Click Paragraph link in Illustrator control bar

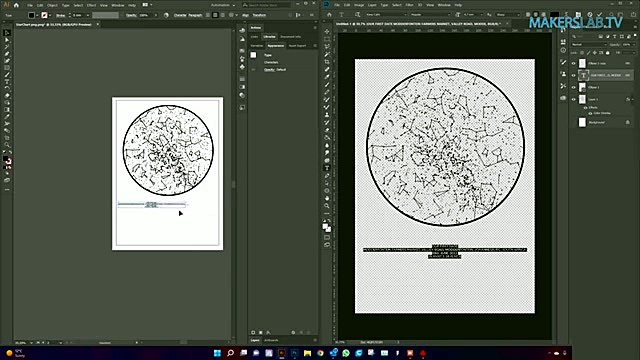(195, 15)
